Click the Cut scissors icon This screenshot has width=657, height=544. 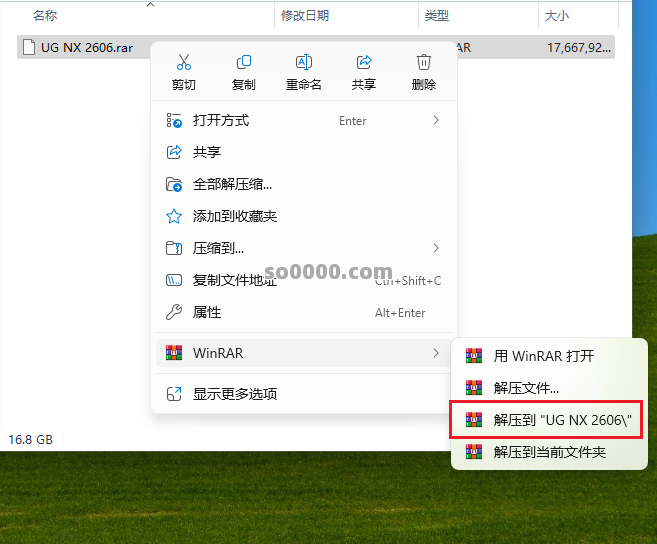[x=184, y=62]
